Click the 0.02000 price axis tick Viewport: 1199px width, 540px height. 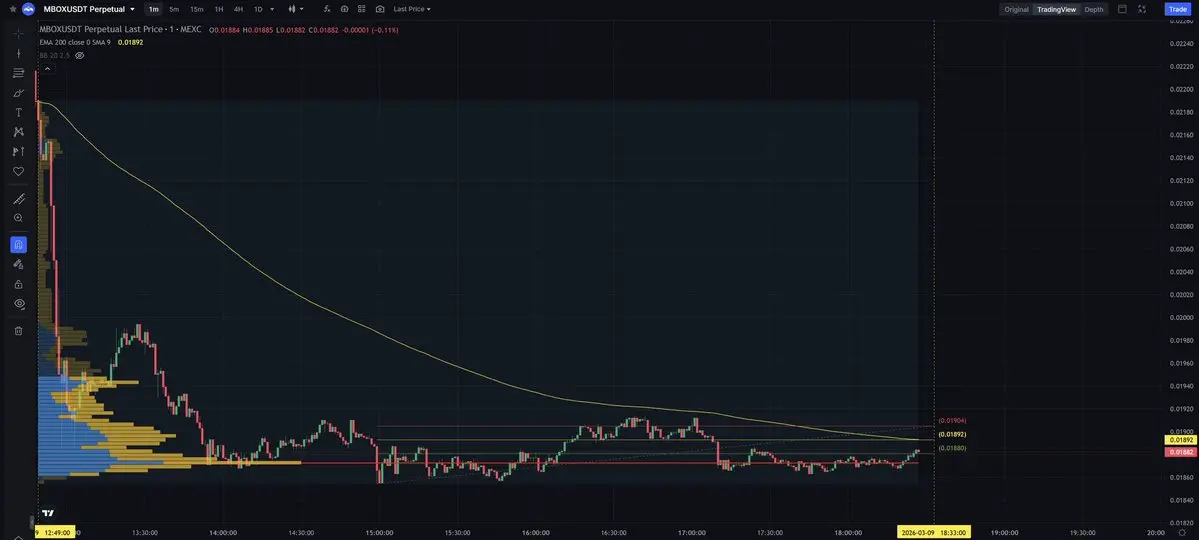click(1181, 317)
